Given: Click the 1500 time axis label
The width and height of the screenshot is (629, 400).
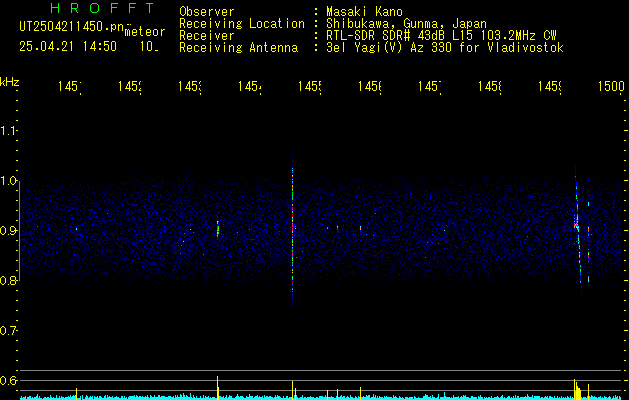Looking at the screenshot, I should (x=611, y=86).
